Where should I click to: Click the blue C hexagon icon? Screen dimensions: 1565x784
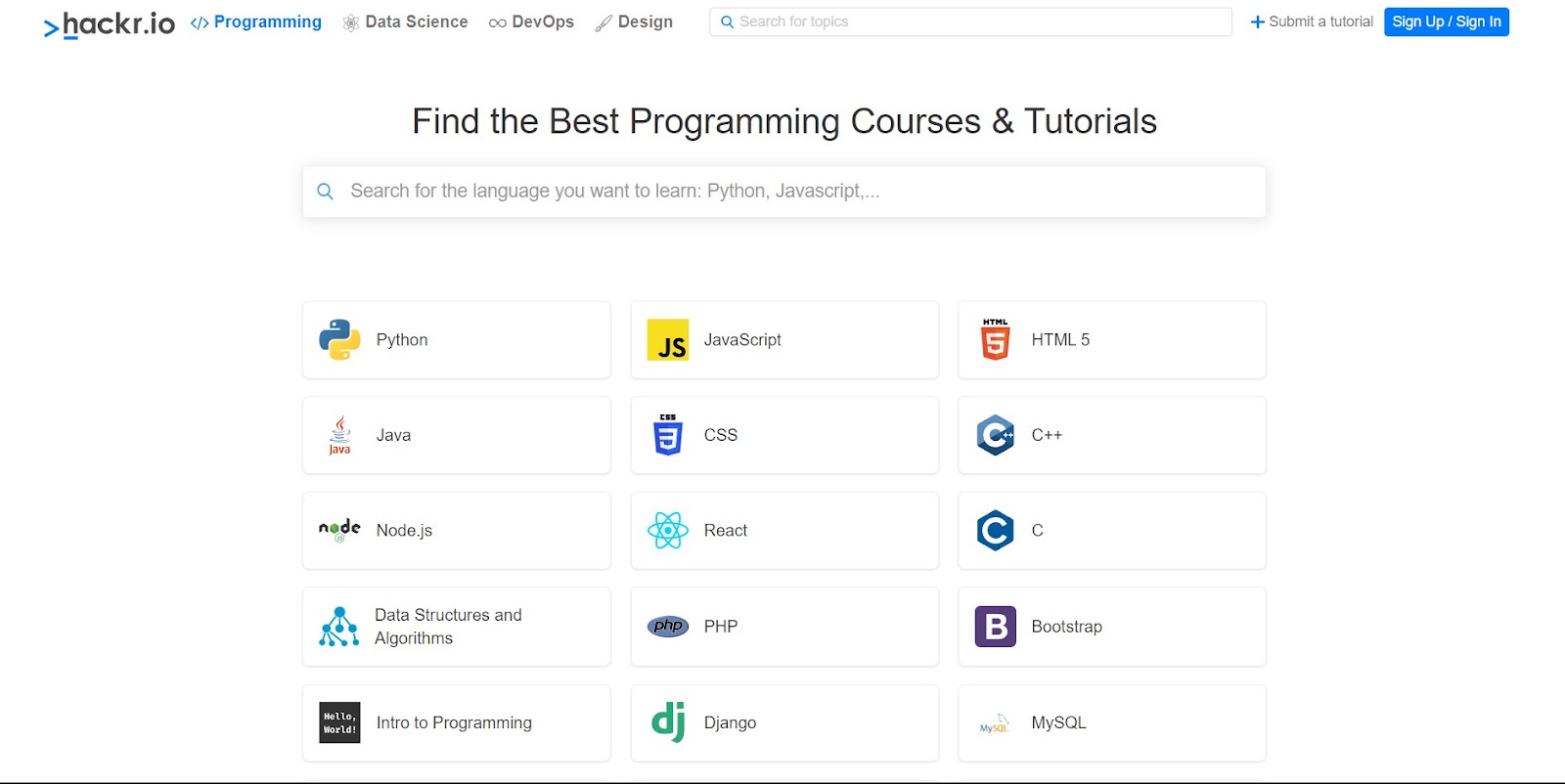click(x=995, y=531)
